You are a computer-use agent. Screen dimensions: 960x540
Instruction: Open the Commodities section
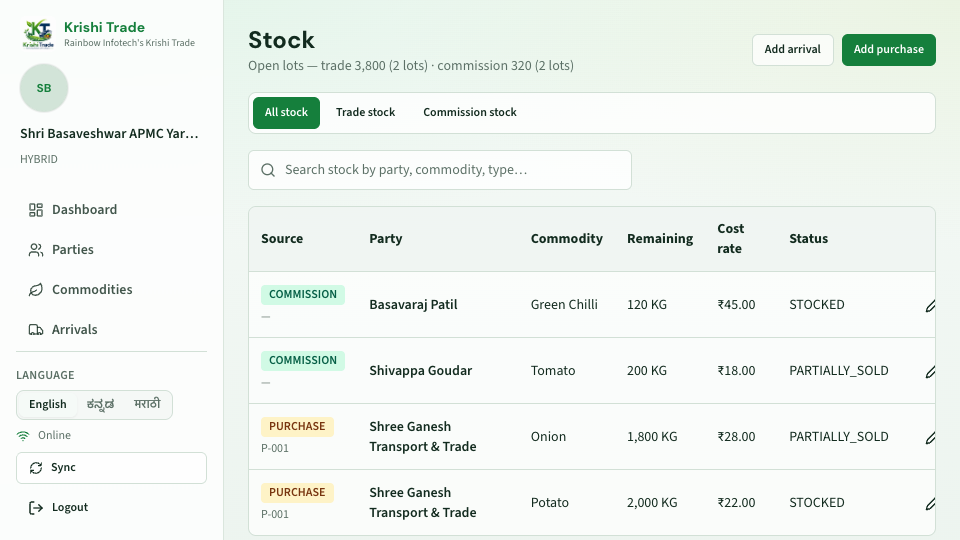point(111,290)
